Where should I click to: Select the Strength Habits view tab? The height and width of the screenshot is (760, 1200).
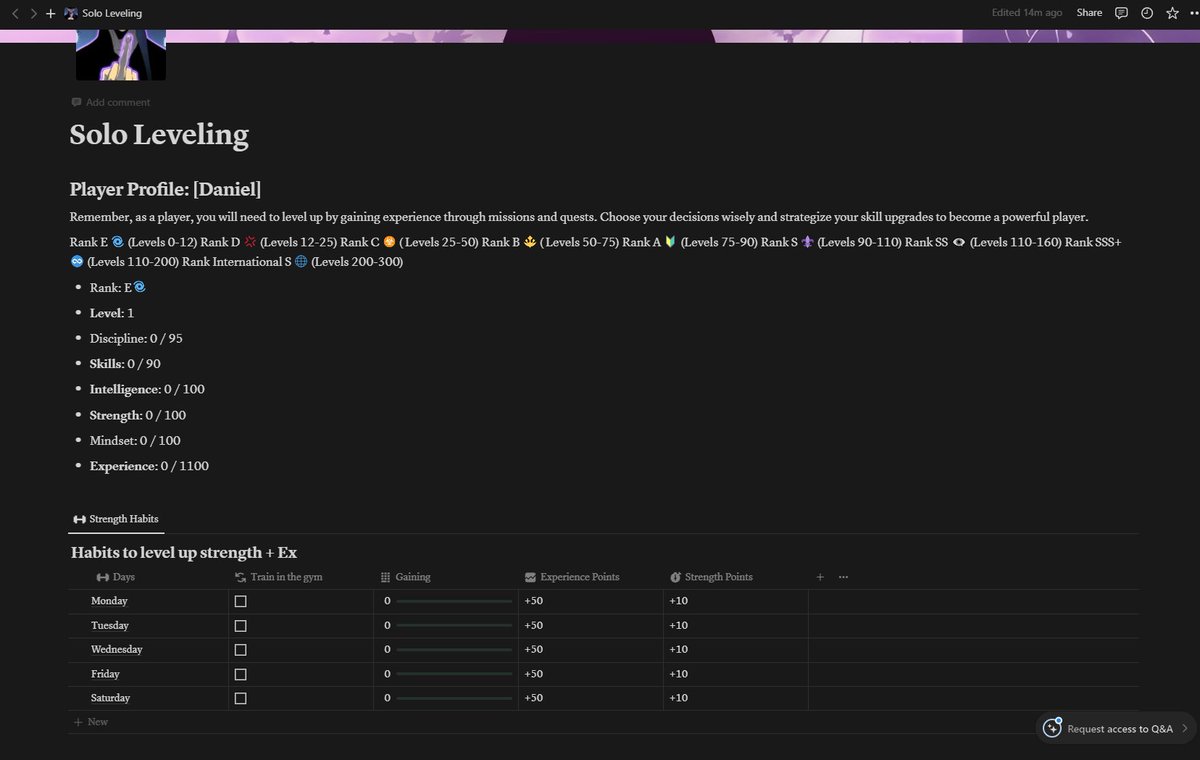click(116, 519)
